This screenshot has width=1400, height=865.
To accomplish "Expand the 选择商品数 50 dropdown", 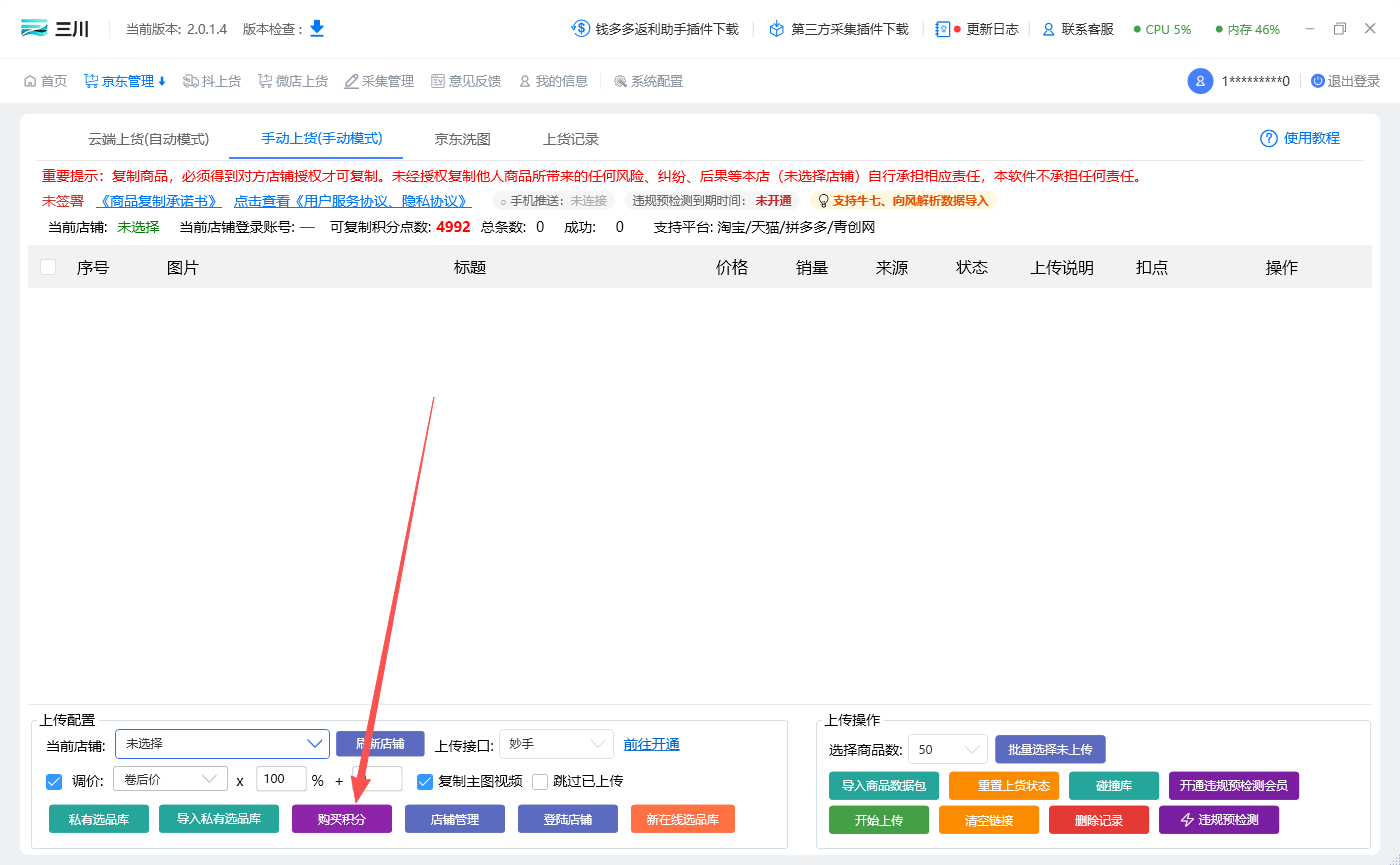I will pyautogui.click(x=948, y=749).
